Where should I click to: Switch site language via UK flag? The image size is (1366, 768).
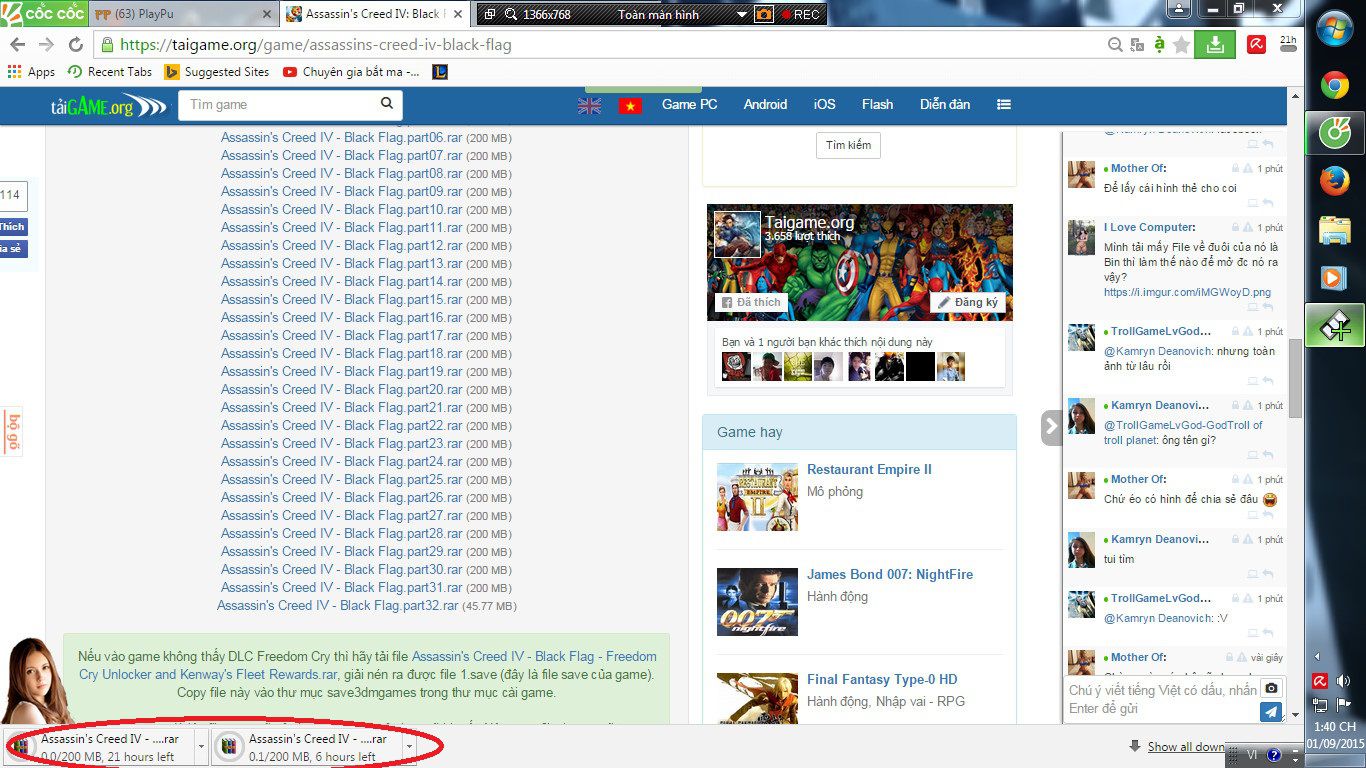pos(589,105)
